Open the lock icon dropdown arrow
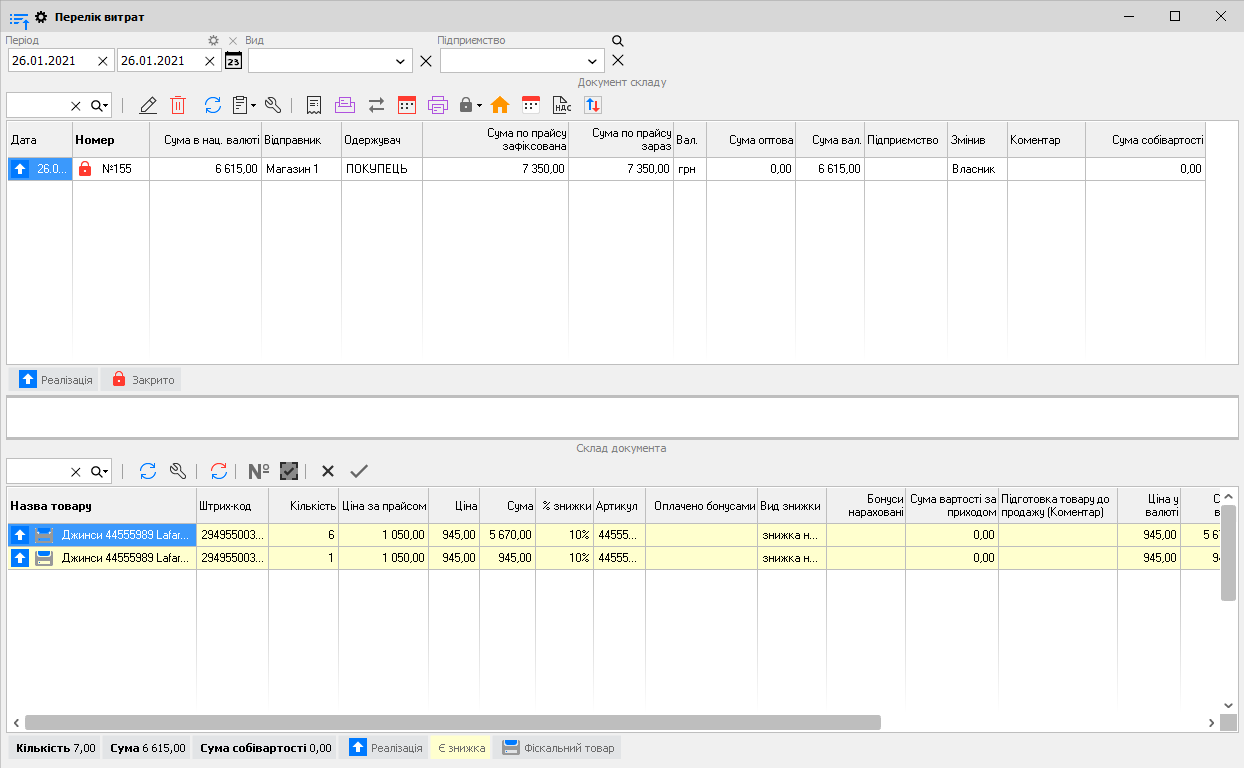Image resolution: width=1244 pixels, height=768 pixels. [x=480, y=105]
